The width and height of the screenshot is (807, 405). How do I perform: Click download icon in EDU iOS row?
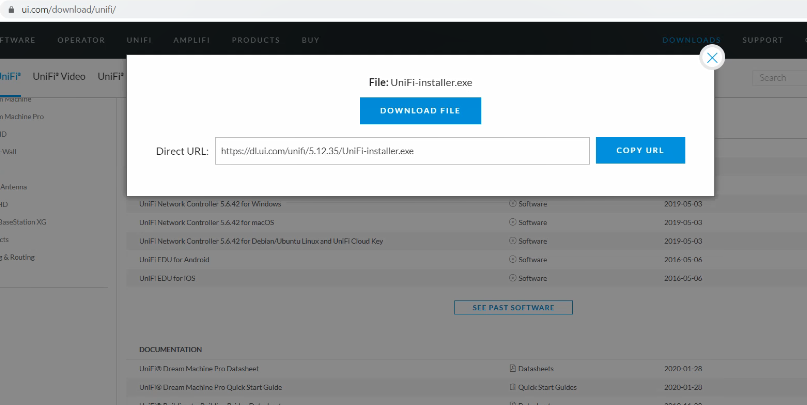(x=512, y=278)
